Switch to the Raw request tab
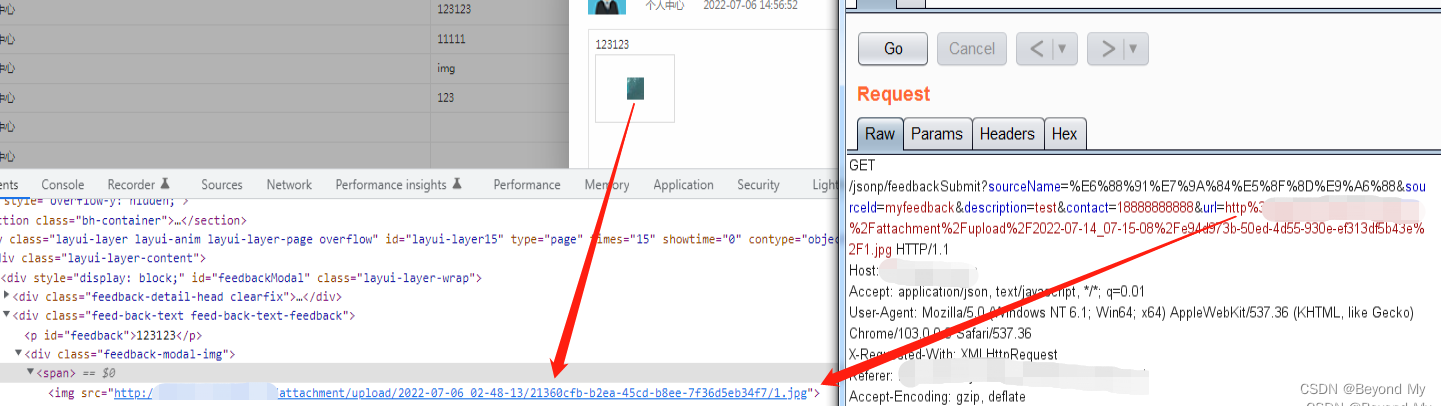Image resolution: width=1441 pixels, height=406 pixels. click(880, 134)
